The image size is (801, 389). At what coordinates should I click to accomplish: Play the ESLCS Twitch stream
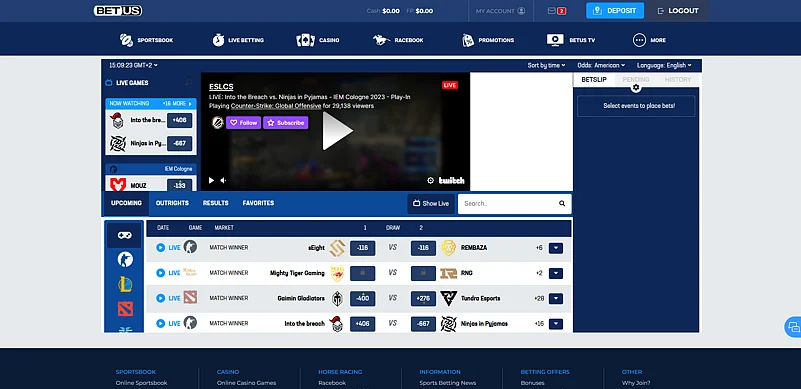338,131
